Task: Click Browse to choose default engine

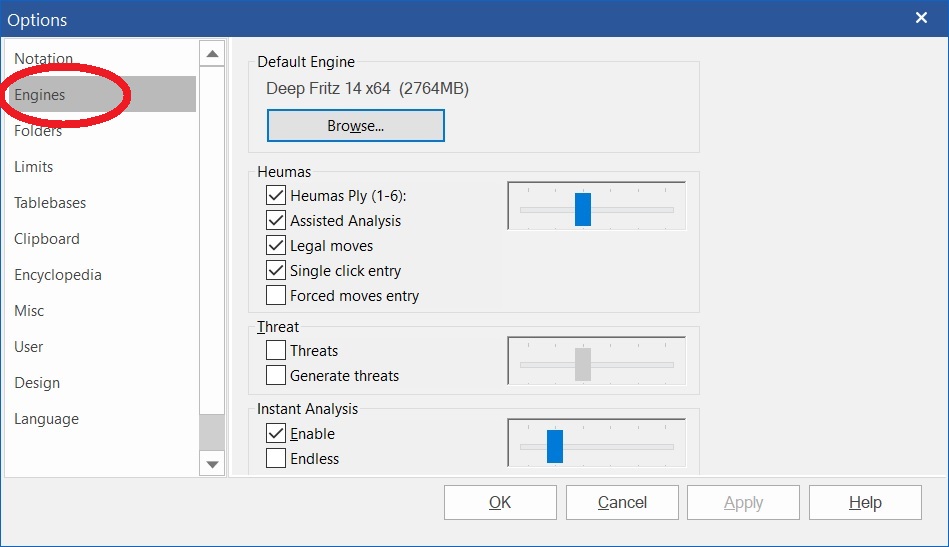Action: click(x=355, y=126)
